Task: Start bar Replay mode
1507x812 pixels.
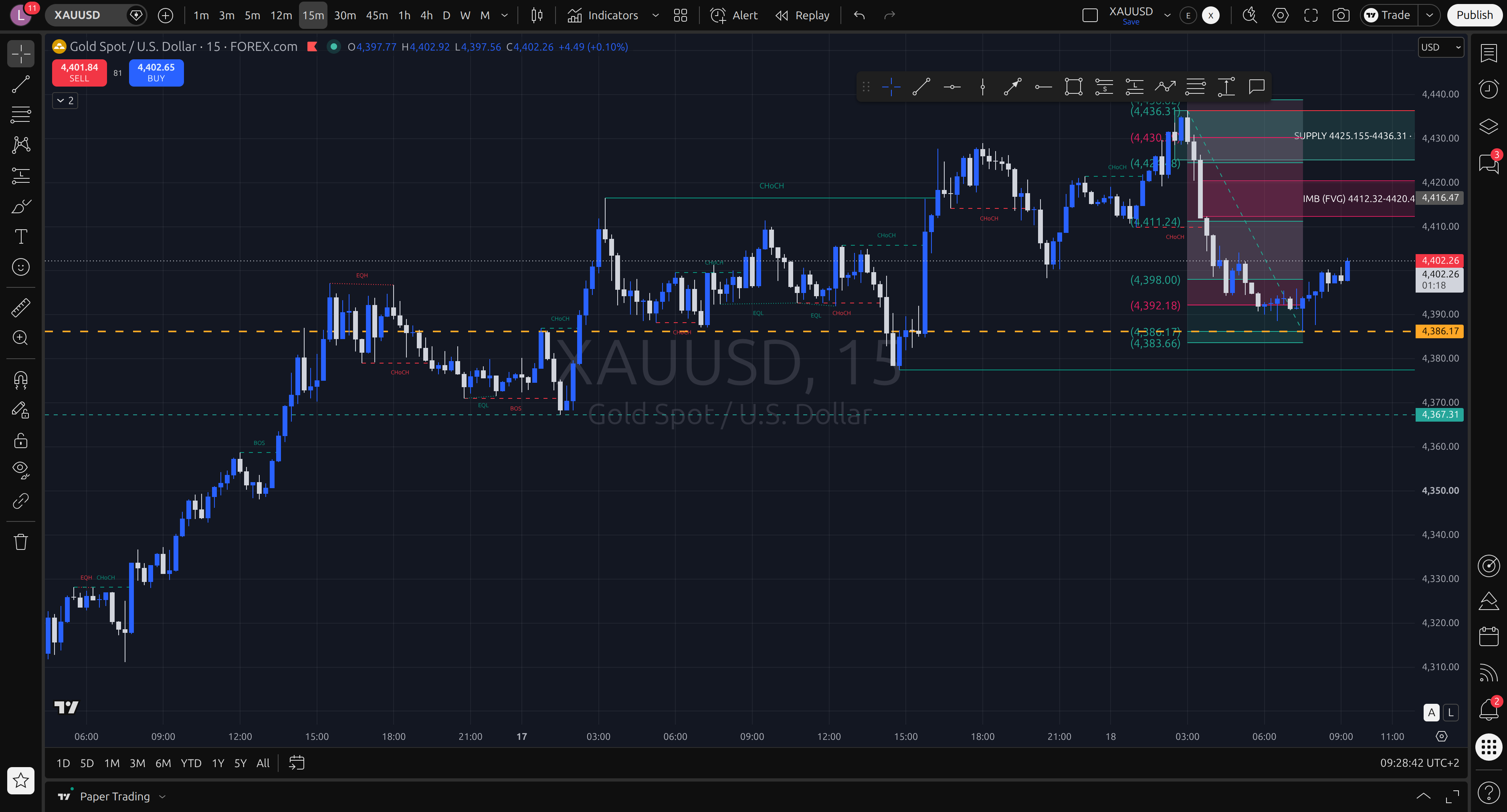Action: point(803,15)
